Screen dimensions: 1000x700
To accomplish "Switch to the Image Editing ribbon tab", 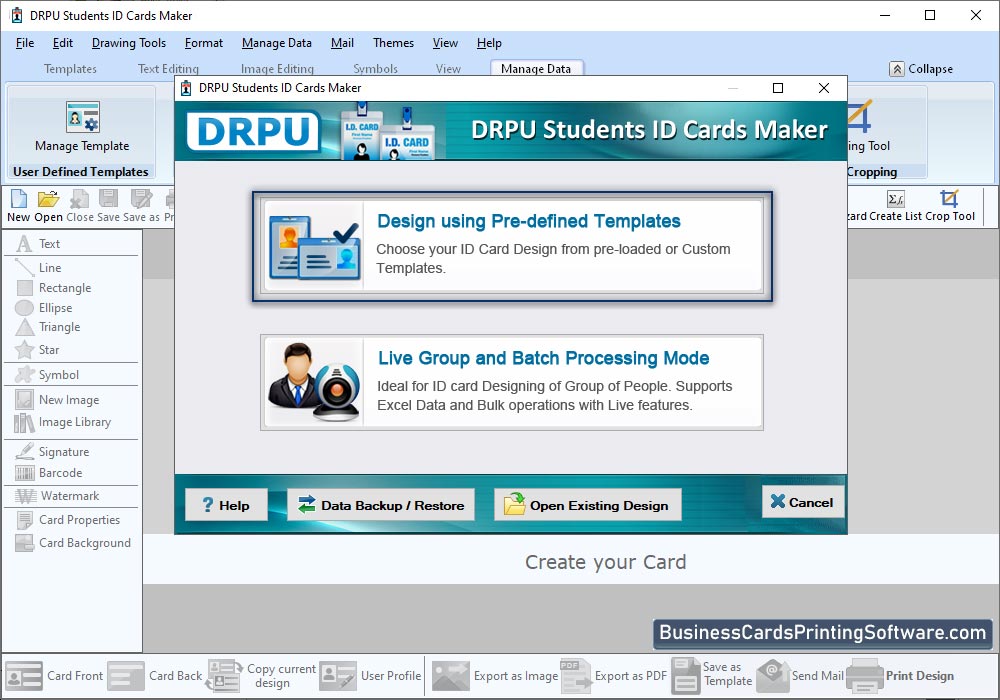I will pos(277,69).
